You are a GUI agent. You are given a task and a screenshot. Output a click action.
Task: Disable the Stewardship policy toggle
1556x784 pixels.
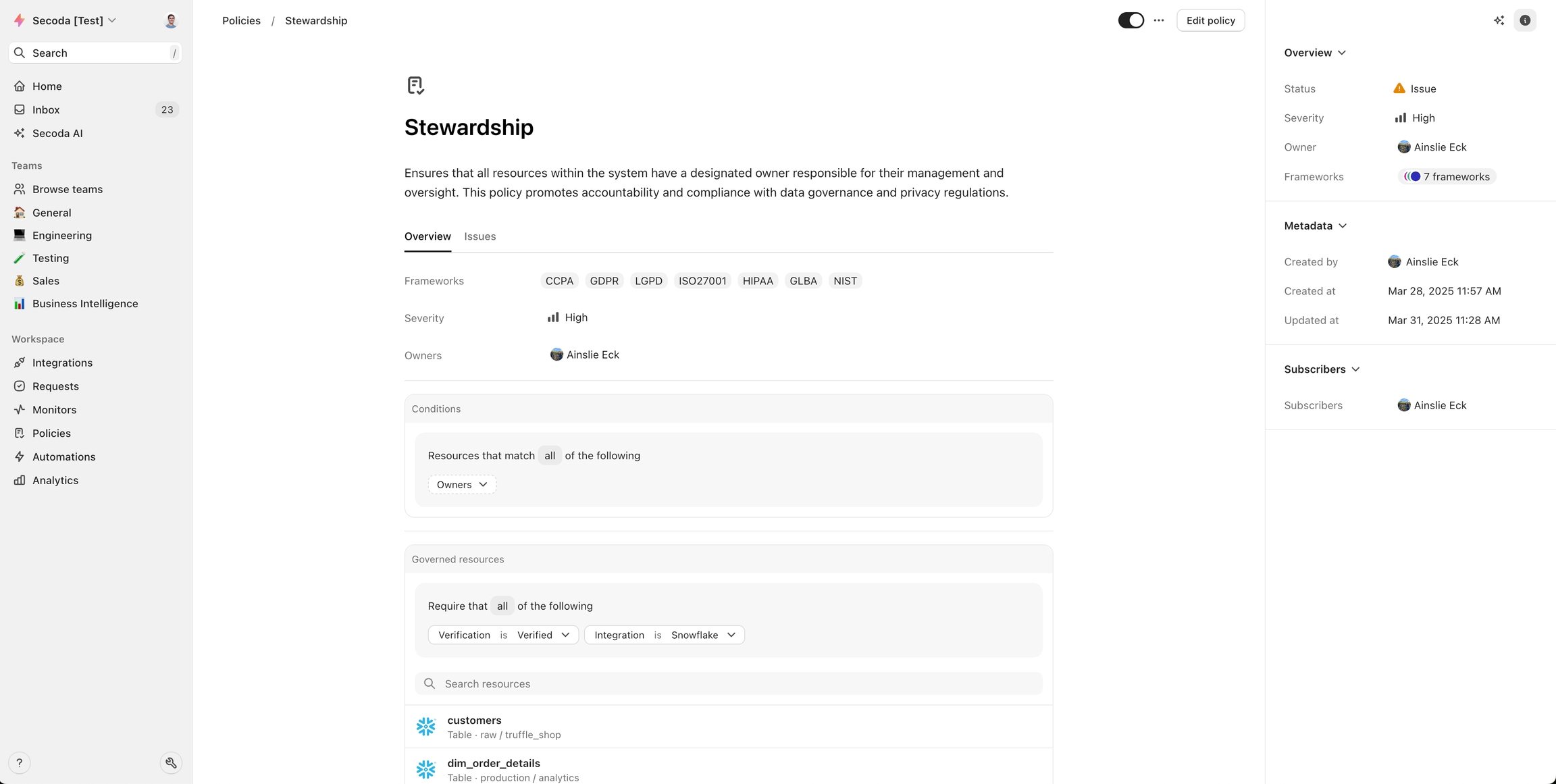1131,20
